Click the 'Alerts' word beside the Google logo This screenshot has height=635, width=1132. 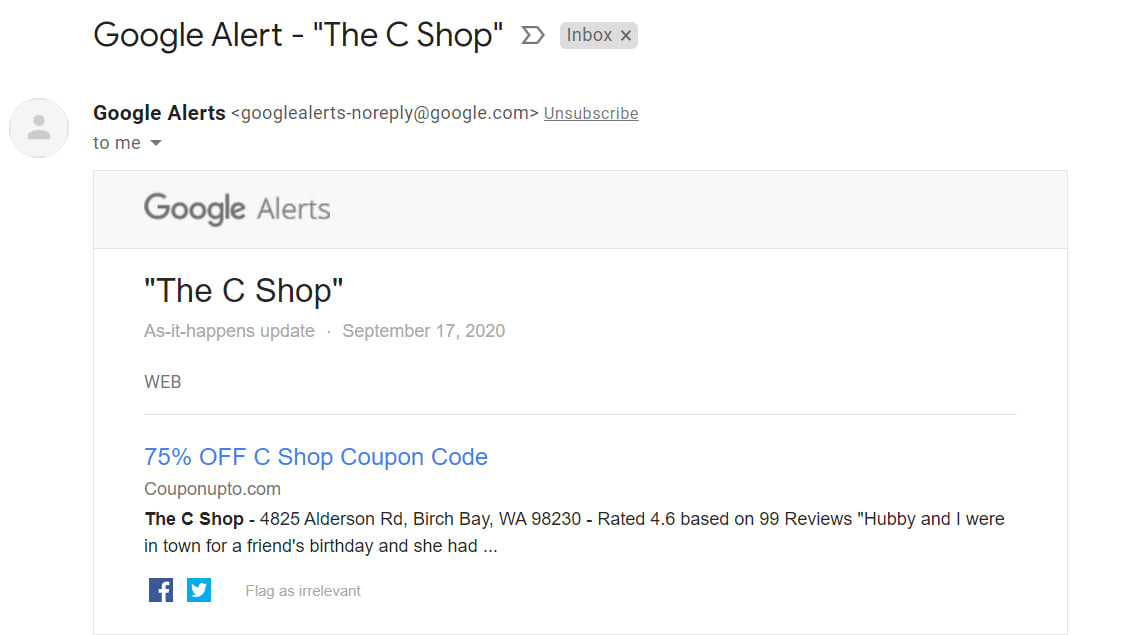tap(294, 209)
